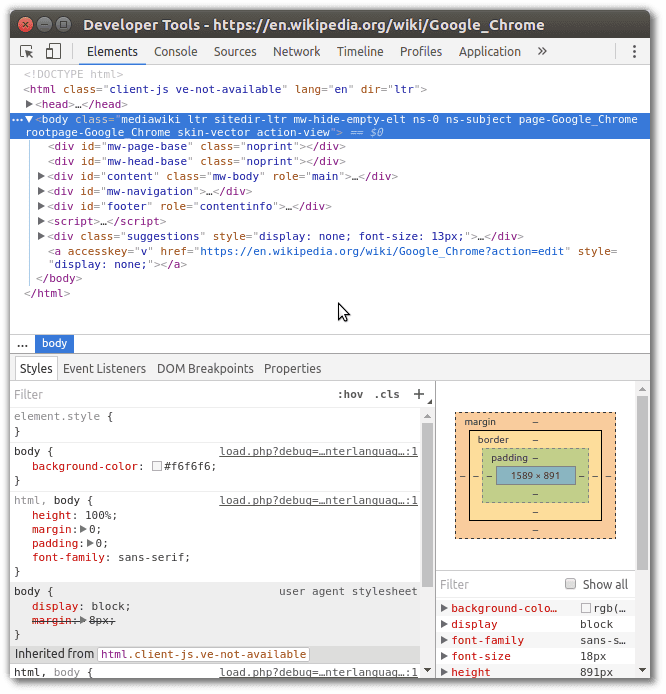
Task: Follow the Google_Chrome?action=edit href link
Action: click(382, 251)
